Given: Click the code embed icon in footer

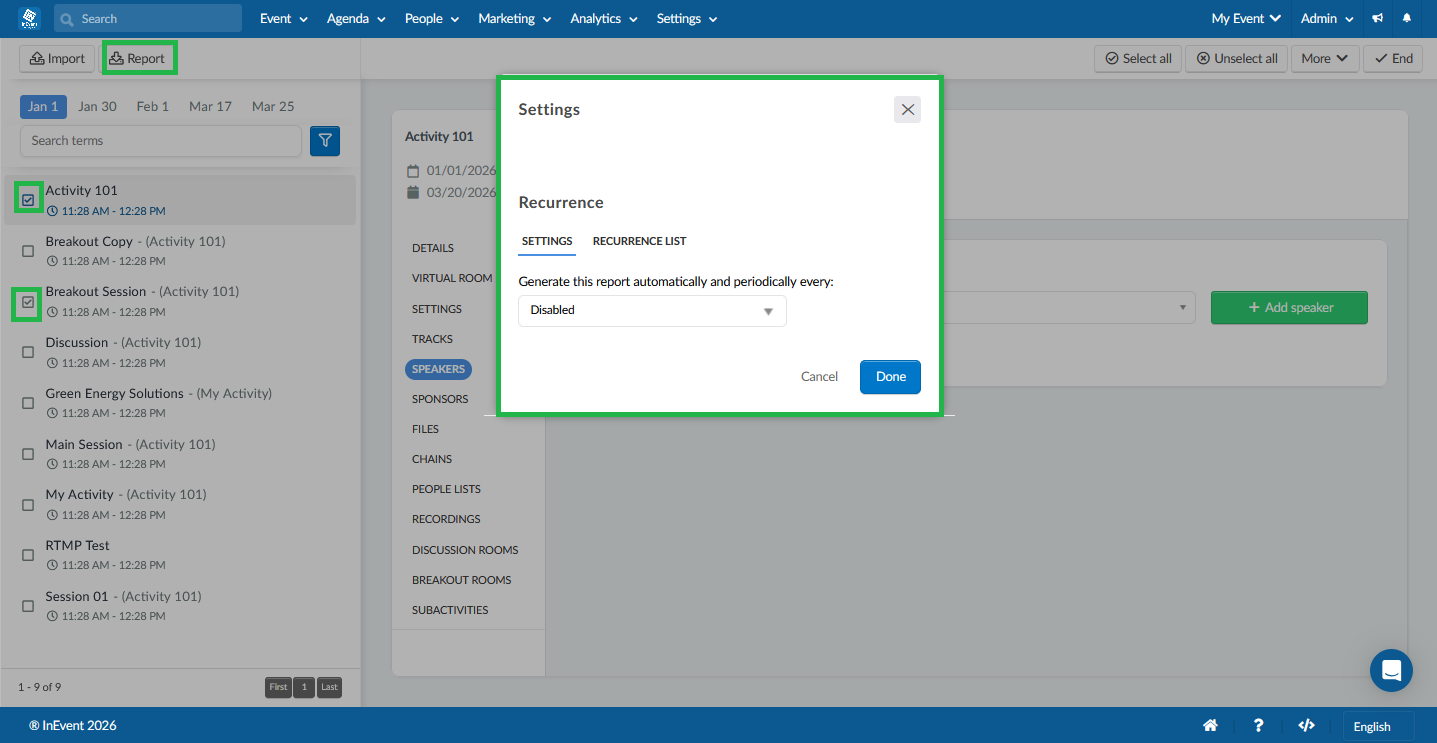Looking at the screenshot, I should click(1306, 726).
